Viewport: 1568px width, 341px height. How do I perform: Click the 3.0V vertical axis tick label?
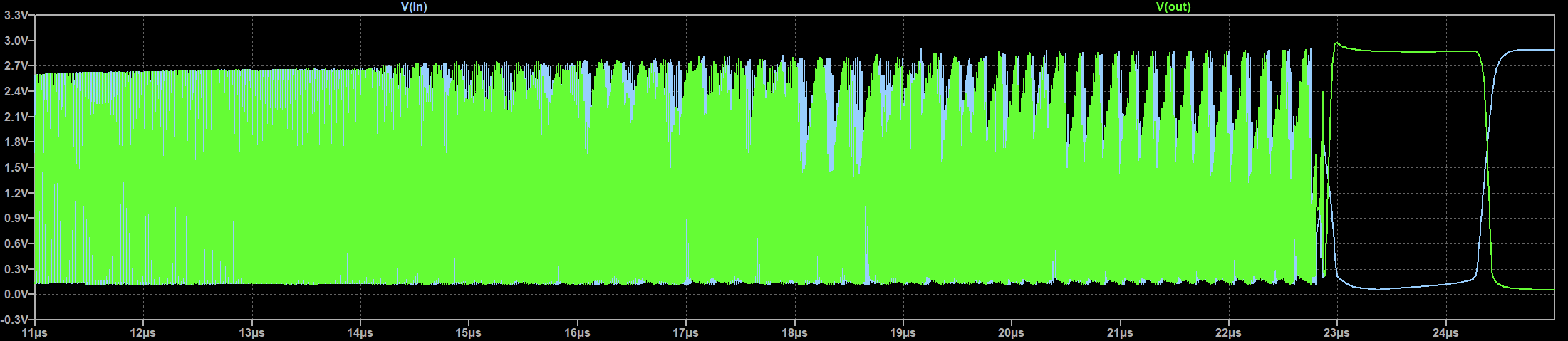click(x=16, y=41)
